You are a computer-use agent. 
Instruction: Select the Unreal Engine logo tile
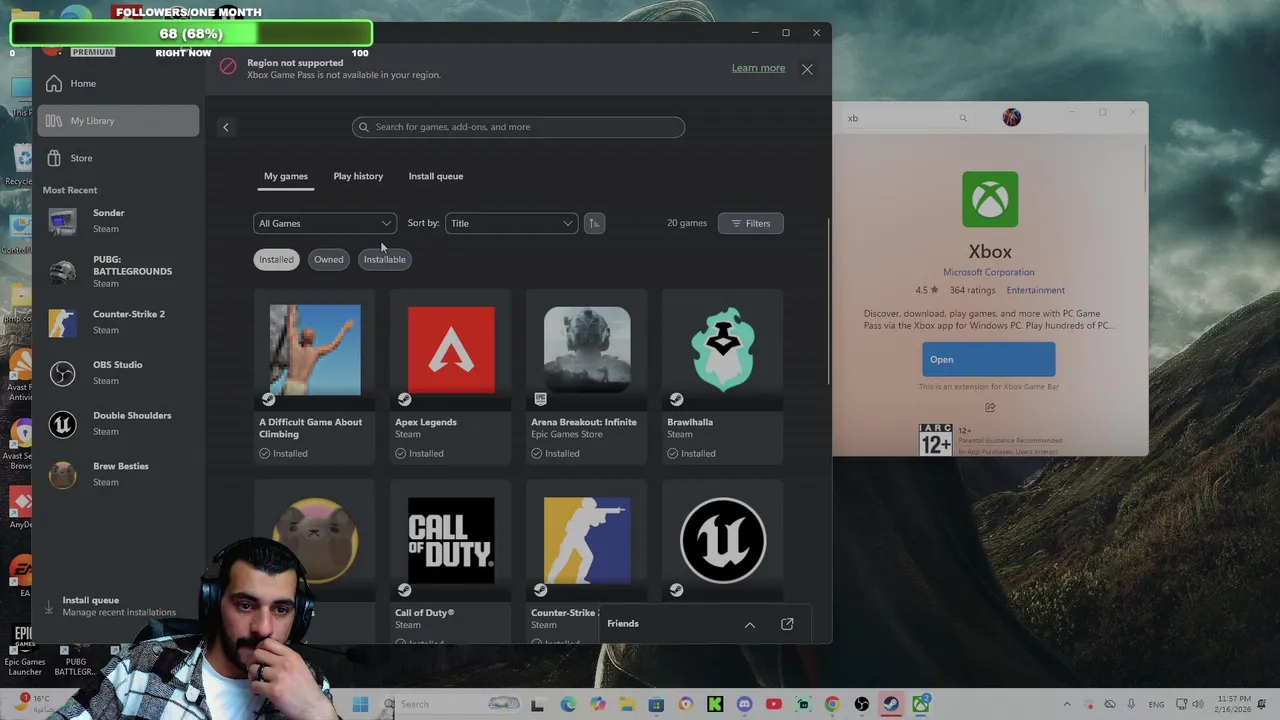point(723,540)
